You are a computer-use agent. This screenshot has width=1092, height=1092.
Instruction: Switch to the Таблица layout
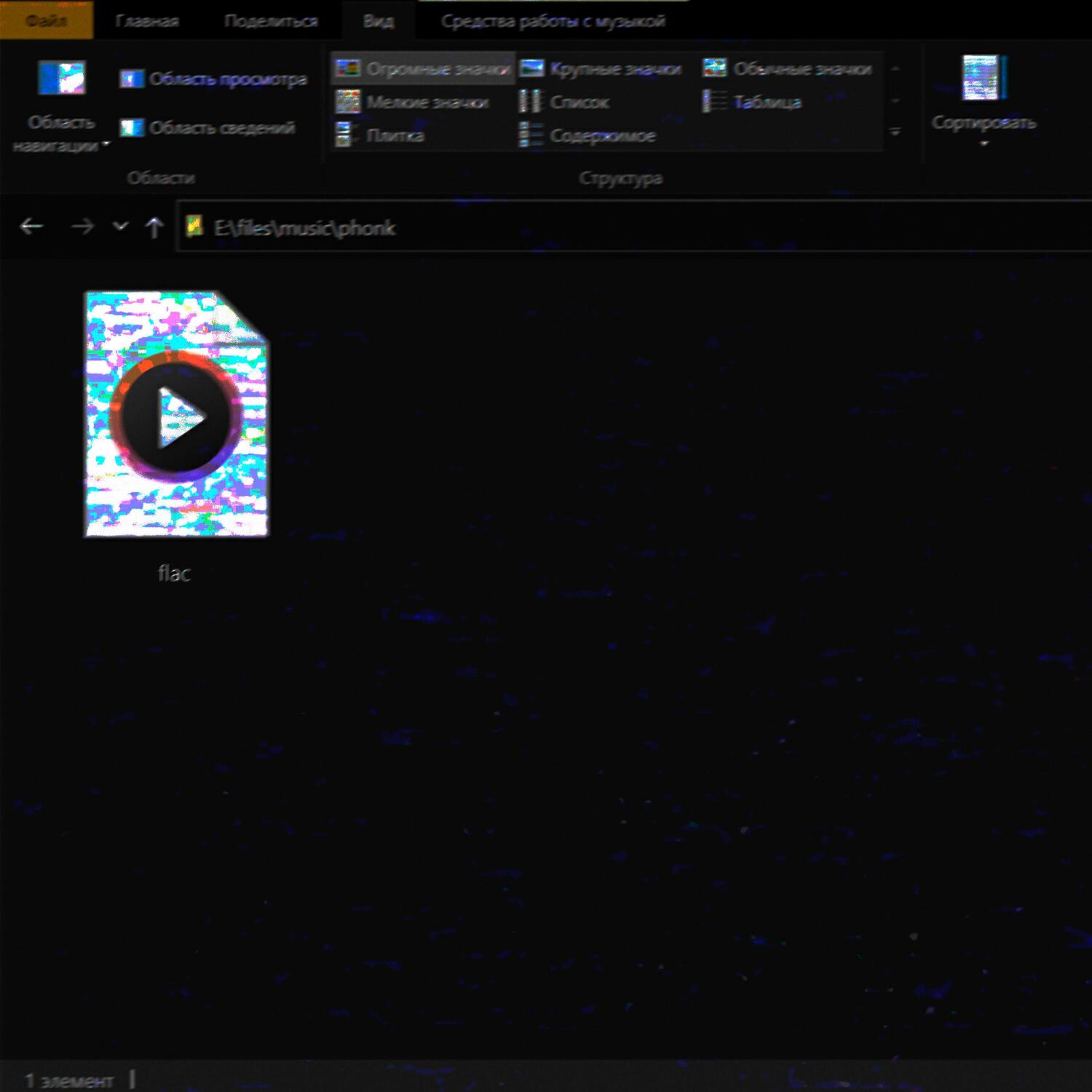point(753,102)
